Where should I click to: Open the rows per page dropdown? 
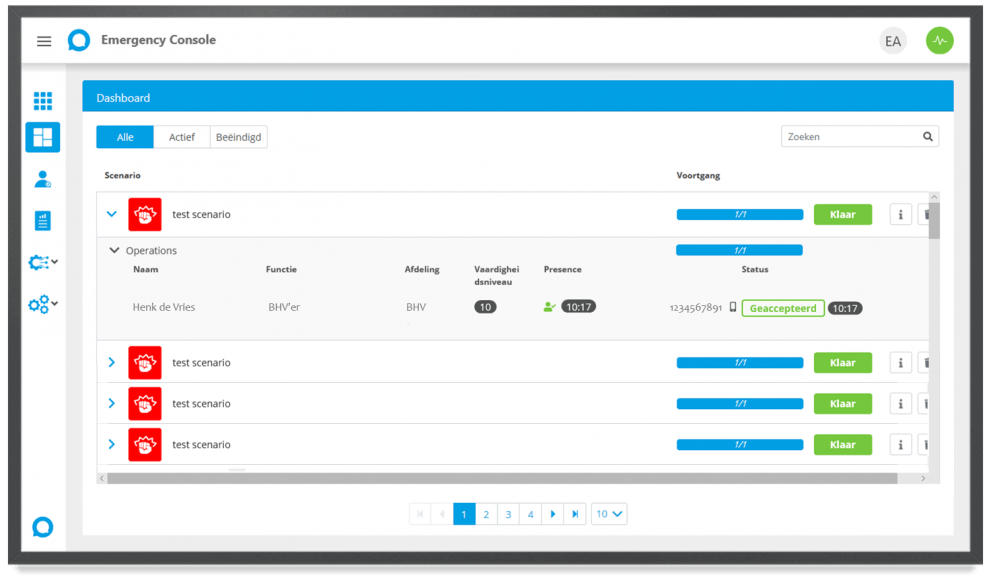coord(609,514)
